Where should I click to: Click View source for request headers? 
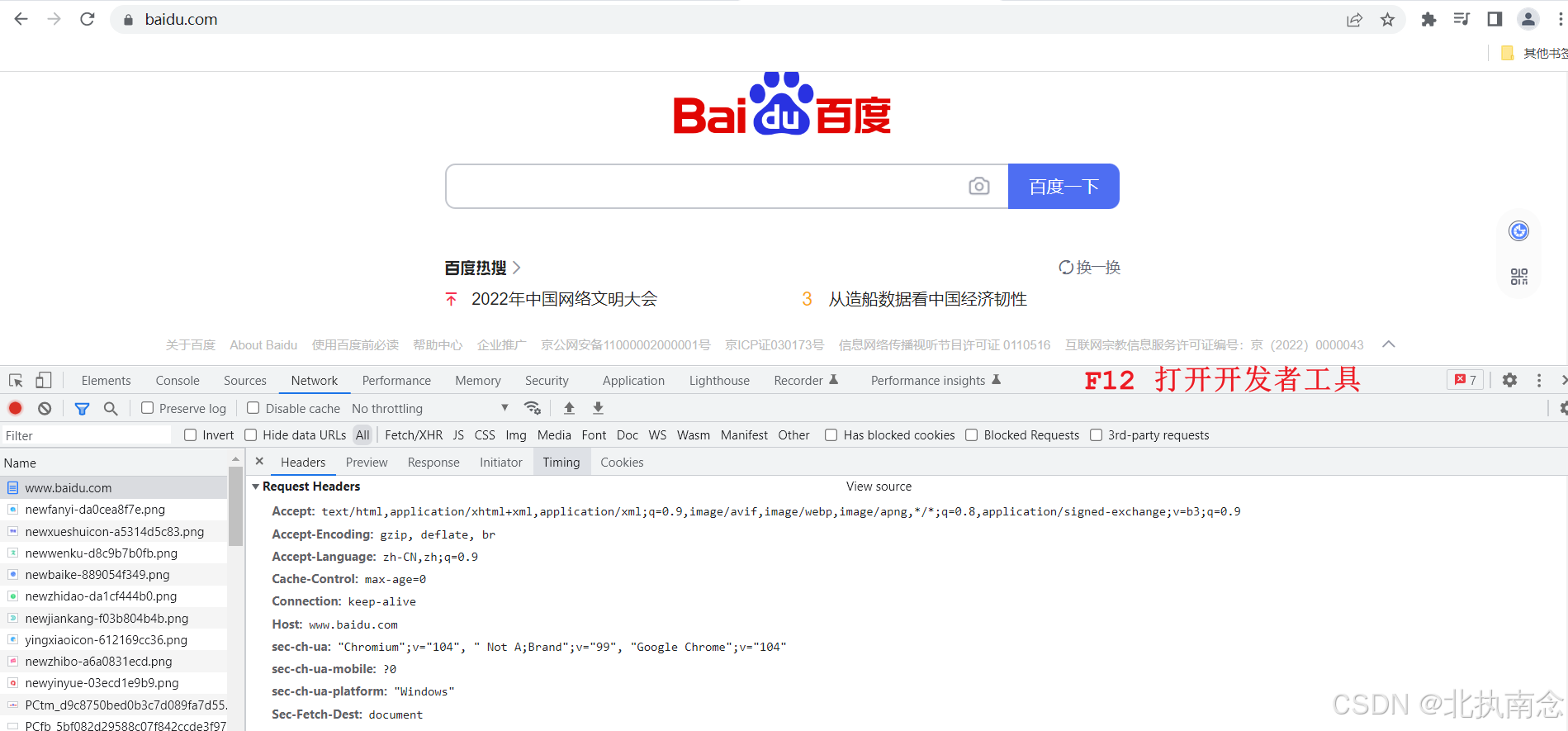(879, 487)
